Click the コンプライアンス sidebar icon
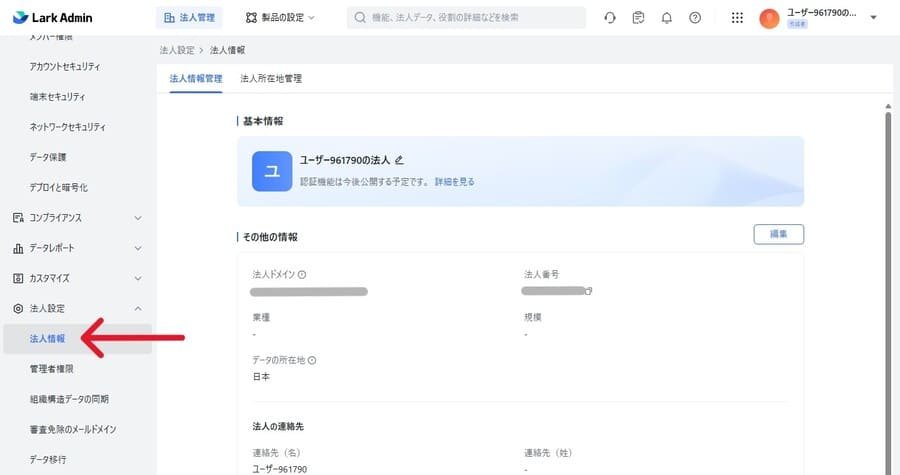 click(x=18, y=217)
